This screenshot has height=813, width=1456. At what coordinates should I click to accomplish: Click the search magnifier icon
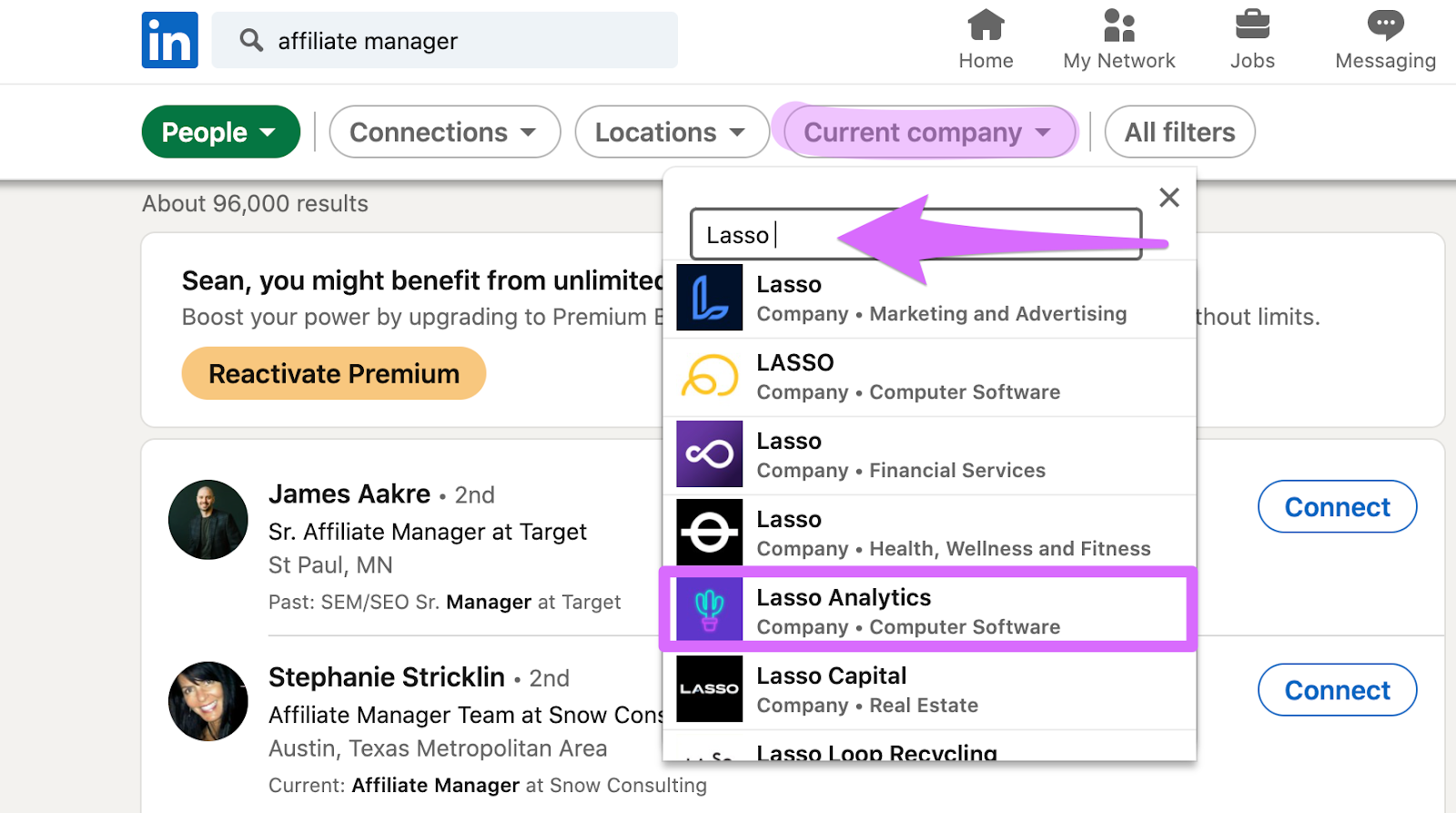(x=251, y=40)
